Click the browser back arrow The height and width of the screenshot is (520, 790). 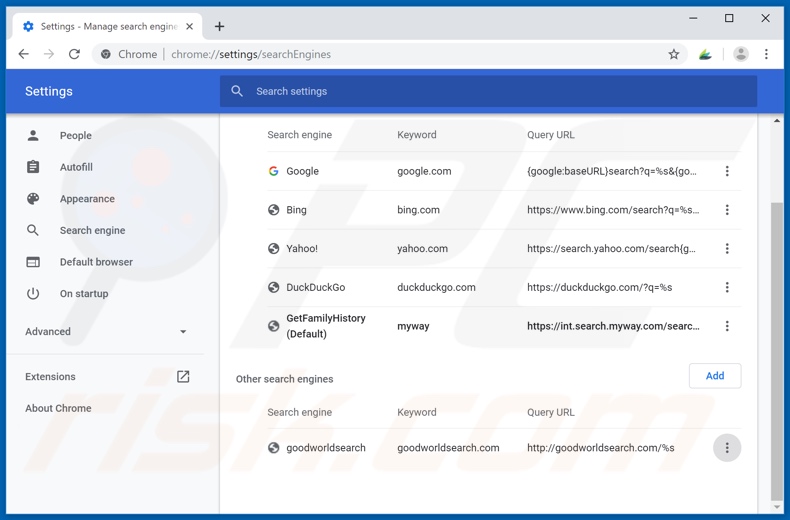(24, 54)
